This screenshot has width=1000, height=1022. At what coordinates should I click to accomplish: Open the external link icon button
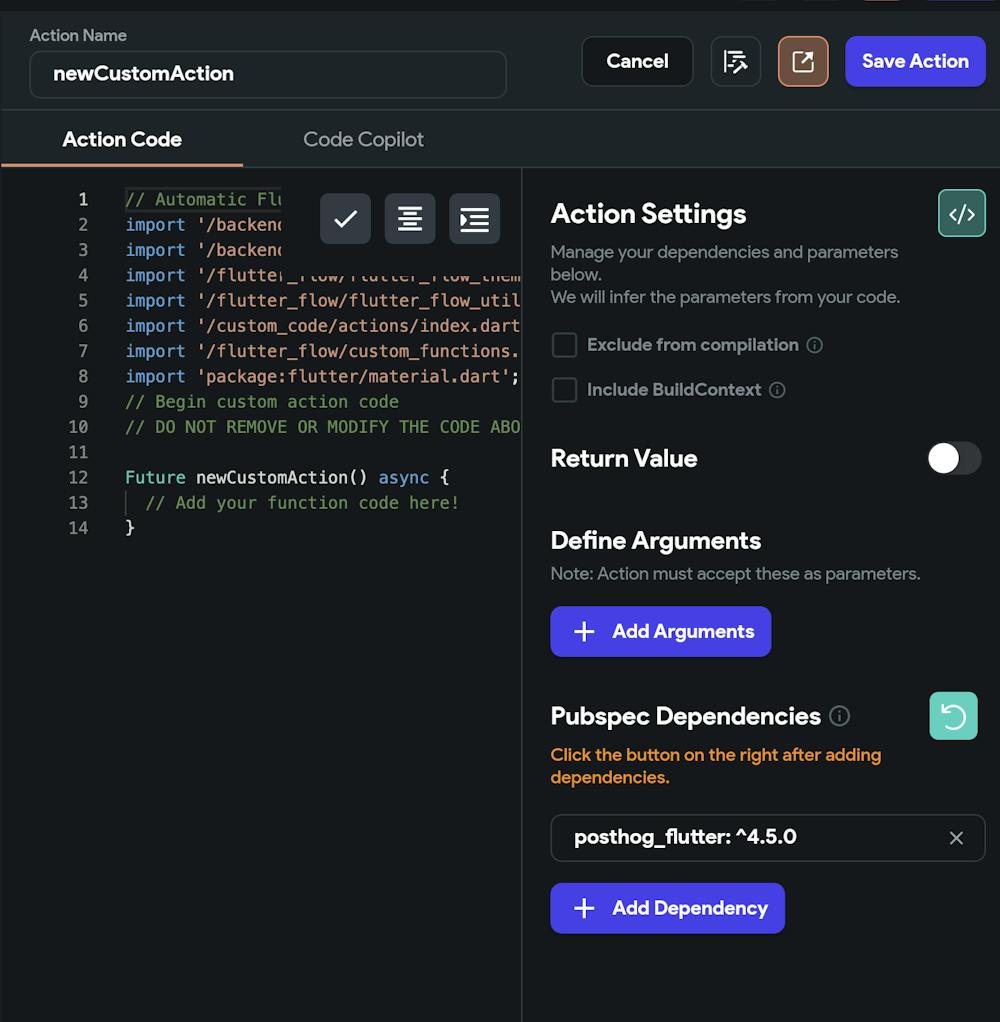point(803,62)
